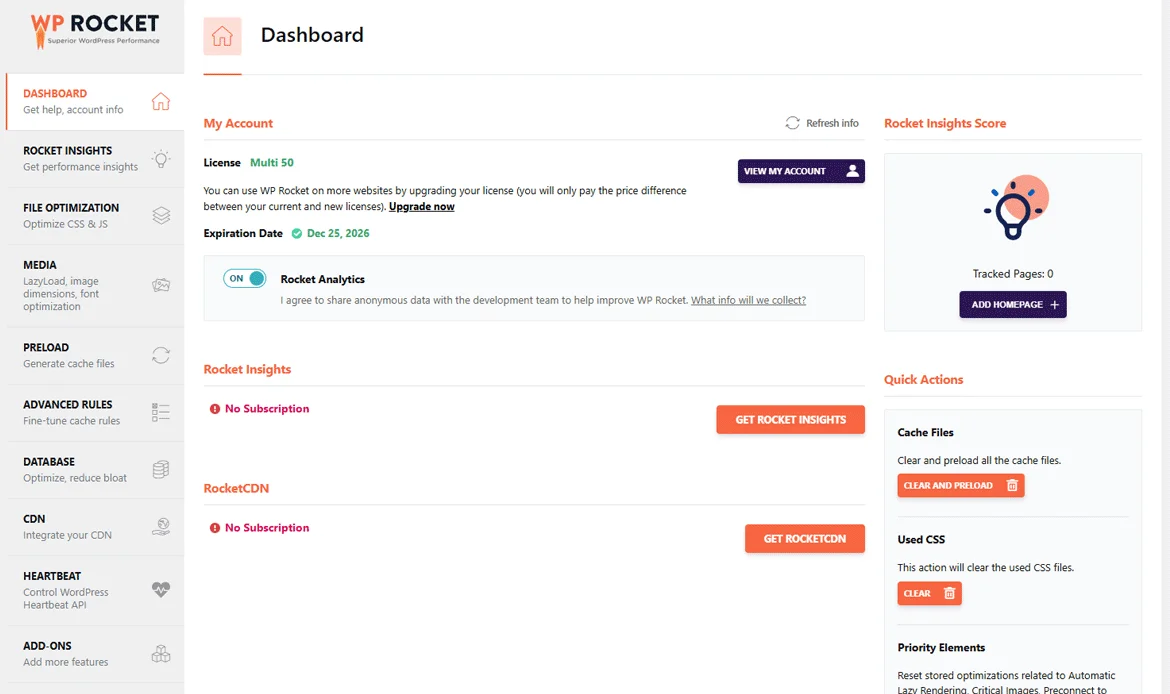Screen dimensions: 1170x694
Task: Click the Database cylinder icon
Action: 161,469
